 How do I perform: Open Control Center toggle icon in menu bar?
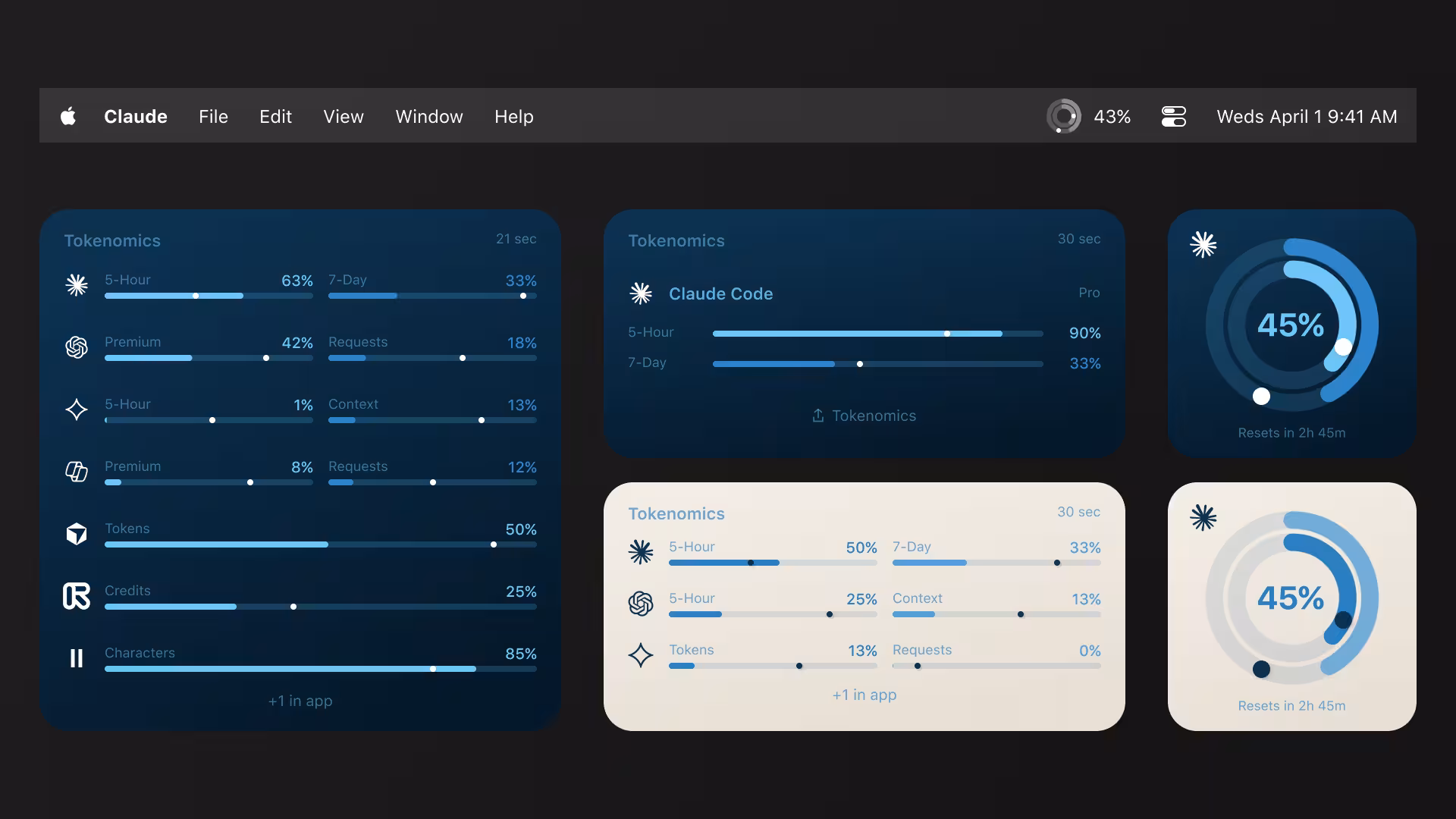[x=1174, y=116]
